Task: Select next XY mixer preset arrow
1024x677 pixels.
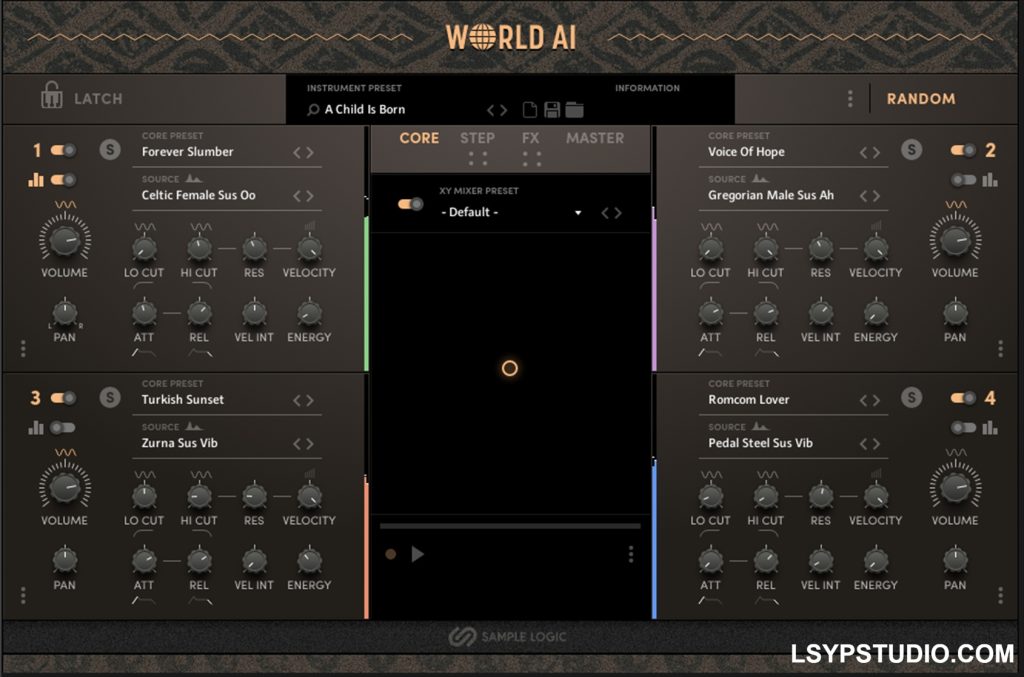Action: [618, 213]
